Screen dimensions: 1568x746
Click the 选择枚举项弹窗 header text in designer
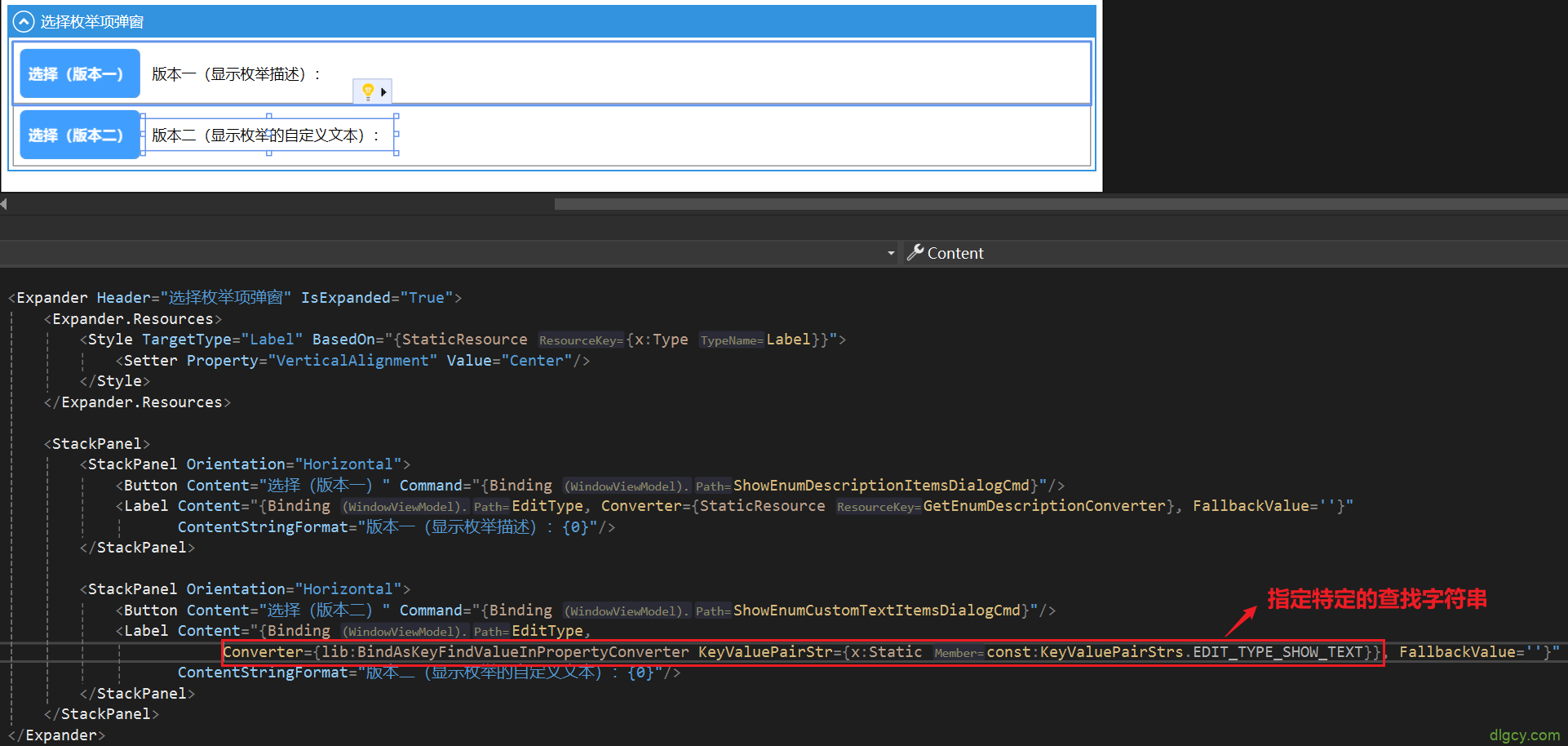tap(92, 22)
